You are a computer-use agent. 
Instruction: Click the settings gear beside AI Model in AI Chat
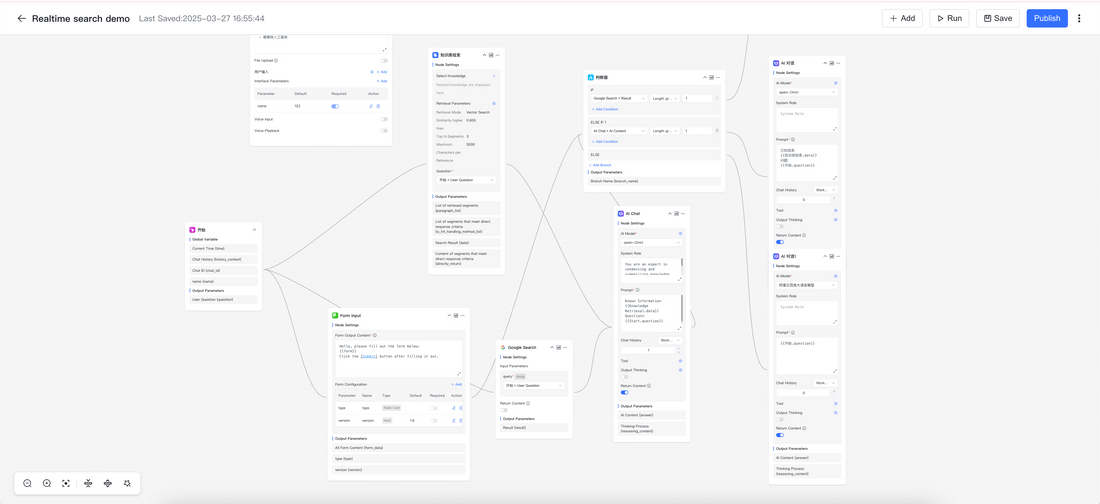(x=680, y=233)
